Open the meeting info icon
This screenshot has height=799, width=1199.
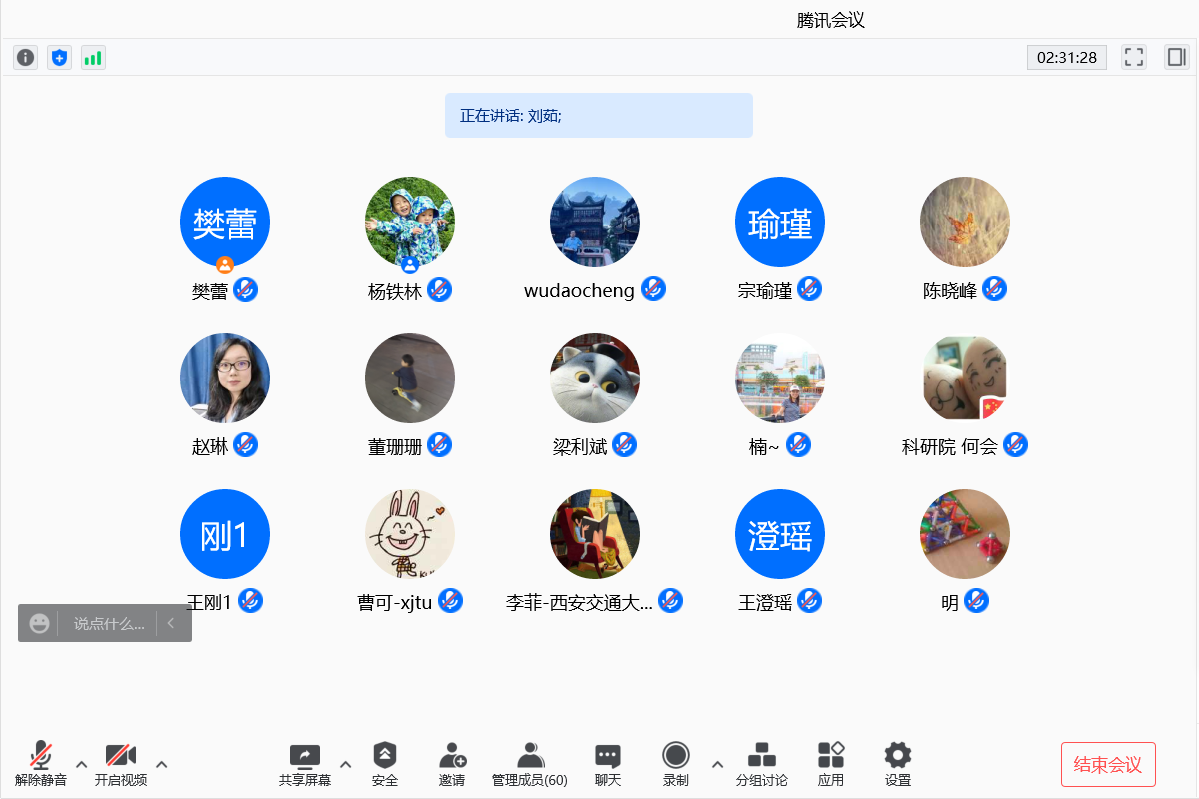tap(26, 58)
